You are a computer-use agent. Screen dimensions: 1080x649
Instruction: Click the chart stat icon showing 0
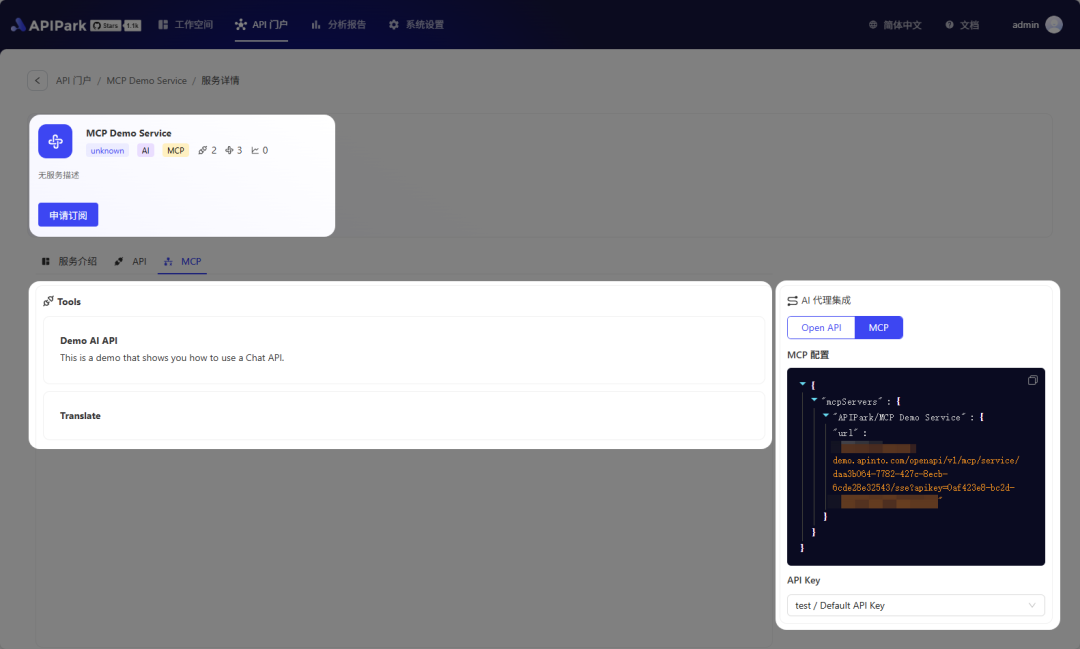[x=255, y=150]
